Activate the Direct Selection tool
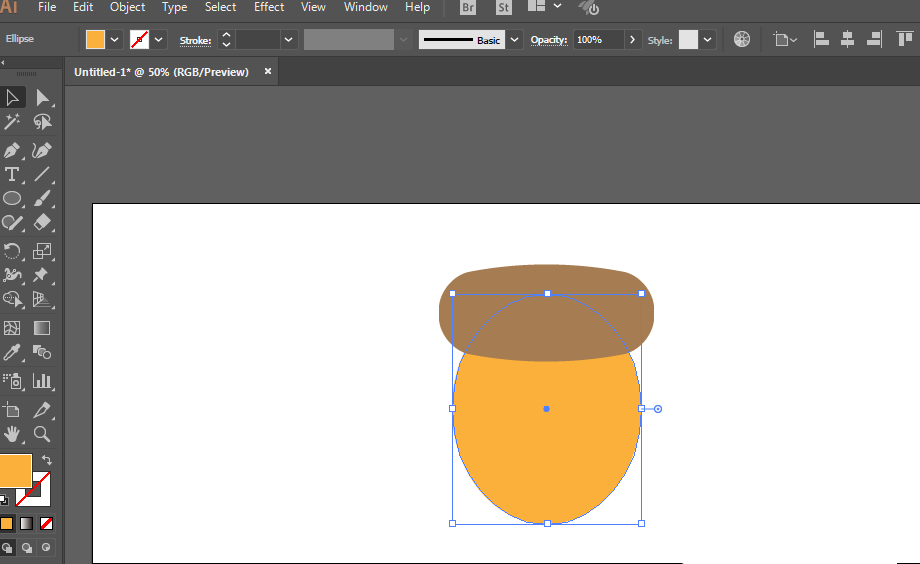920x564 pixels. click(42, 97)
